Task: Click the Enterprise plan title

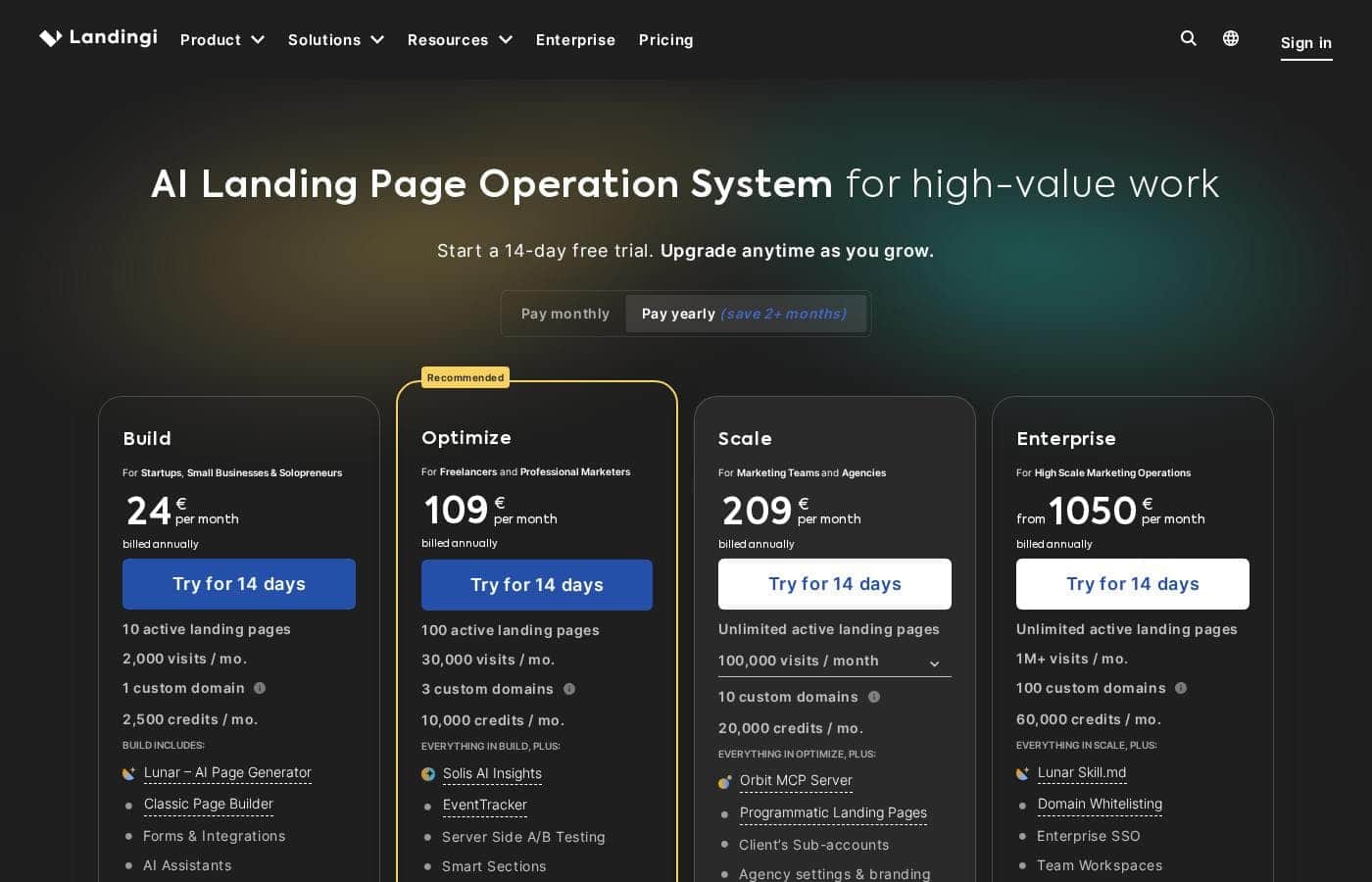Action: tap(1066, 439)
